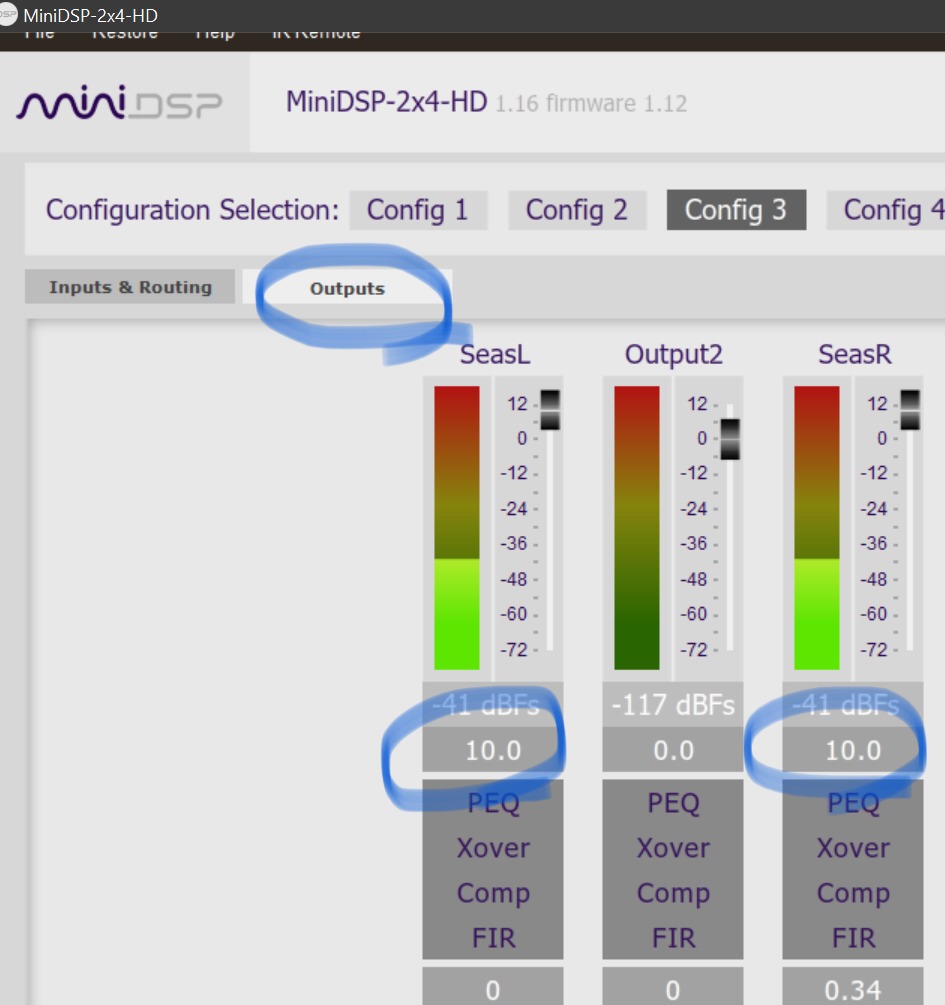945x1005 pixels.
Task: Open Xover settings for Output2
Action: (x=673, y=848)
